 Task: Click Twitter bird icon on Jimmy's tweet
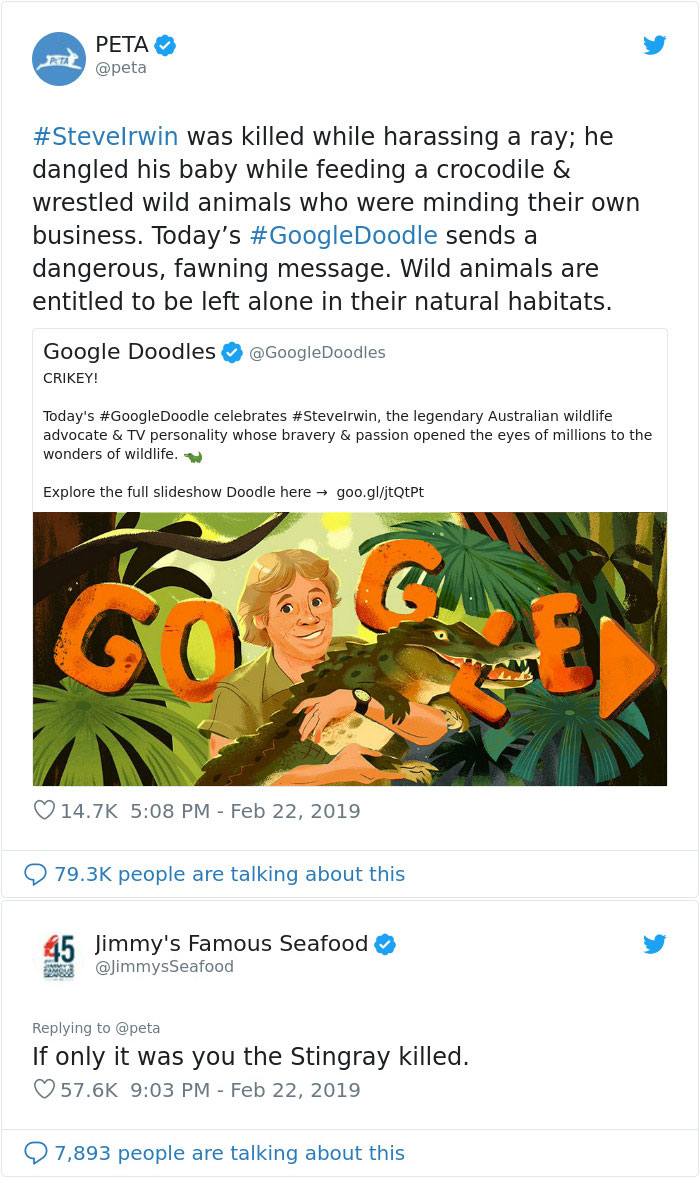654,944
